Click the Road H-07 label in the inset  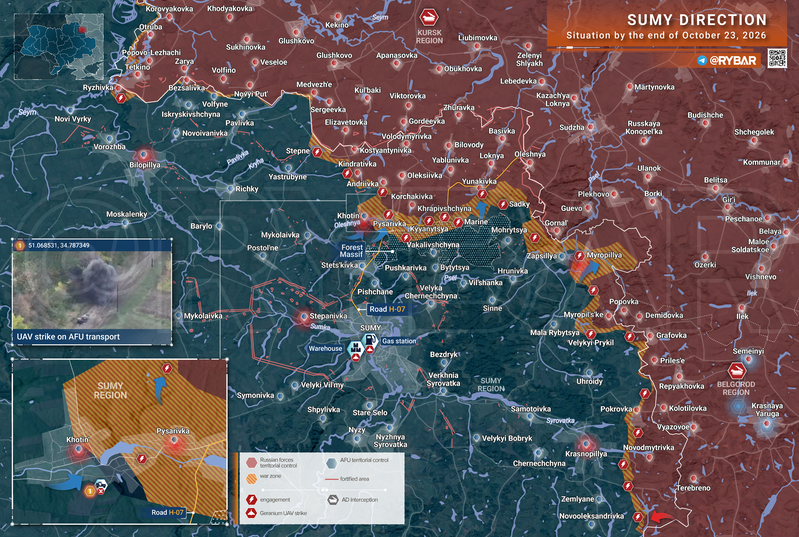coord(167,512)
